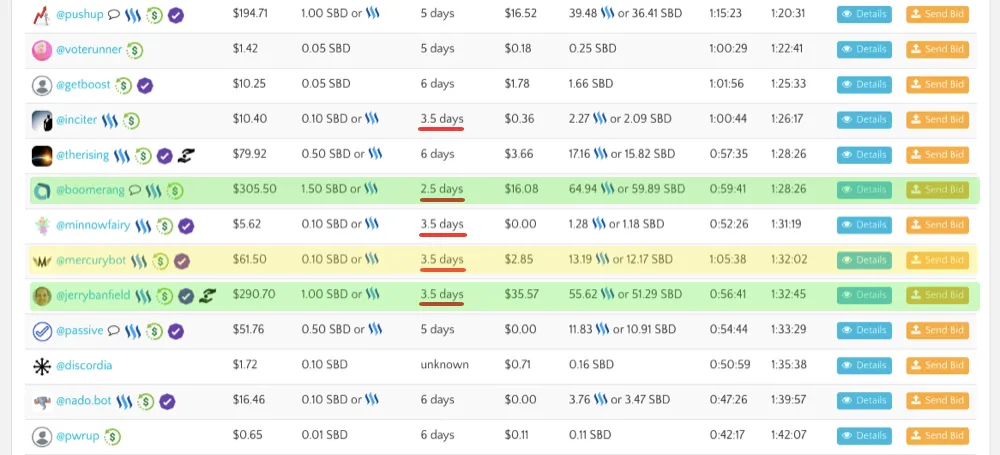Screen dimensions: 1000x455
Task: Send Bid to @nado.bot
Action: [938, 400]
